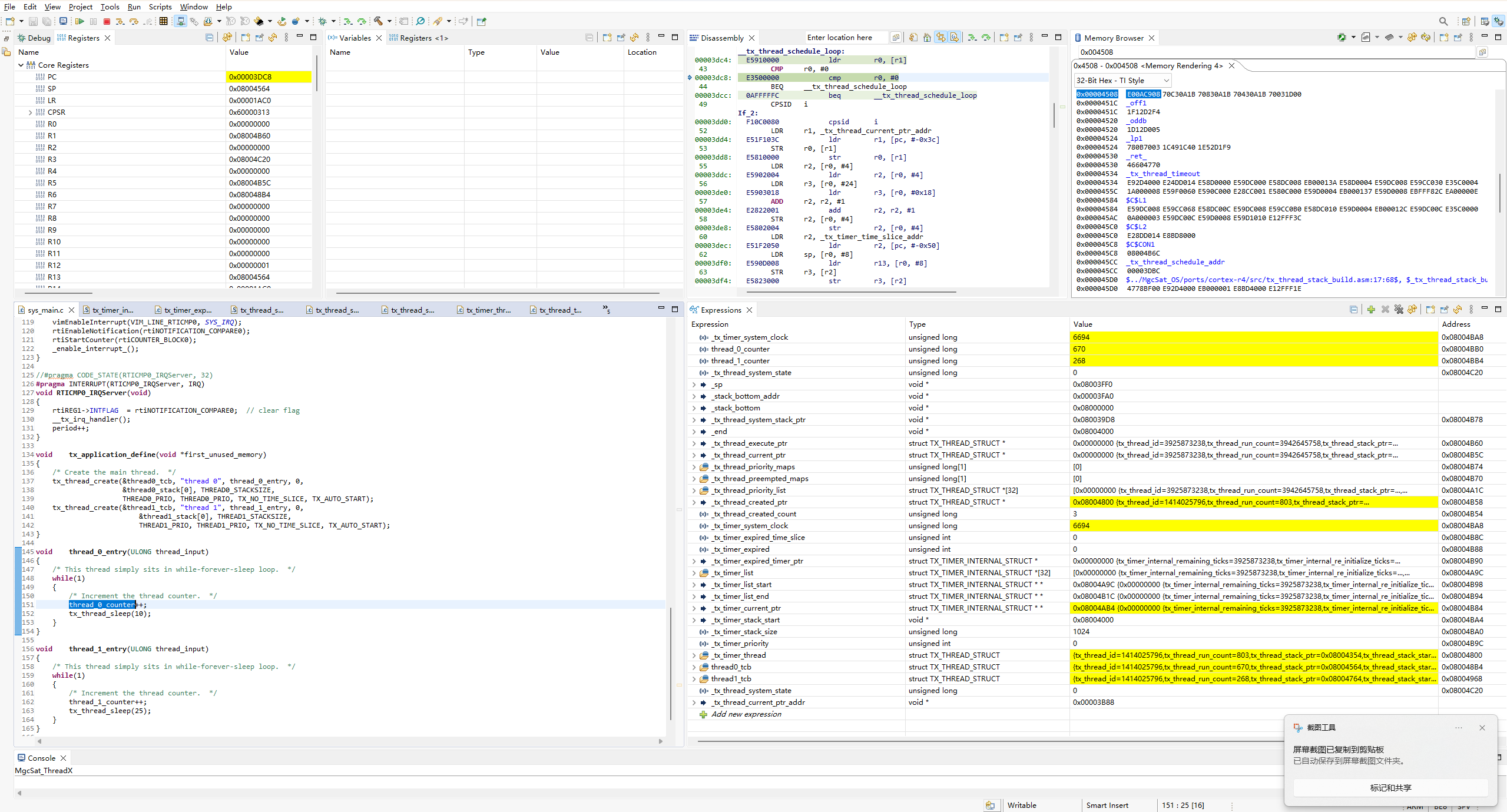The image size is (1507, 812).
Task: Click the search magnifier at top right
Action: pos(1443,21)
